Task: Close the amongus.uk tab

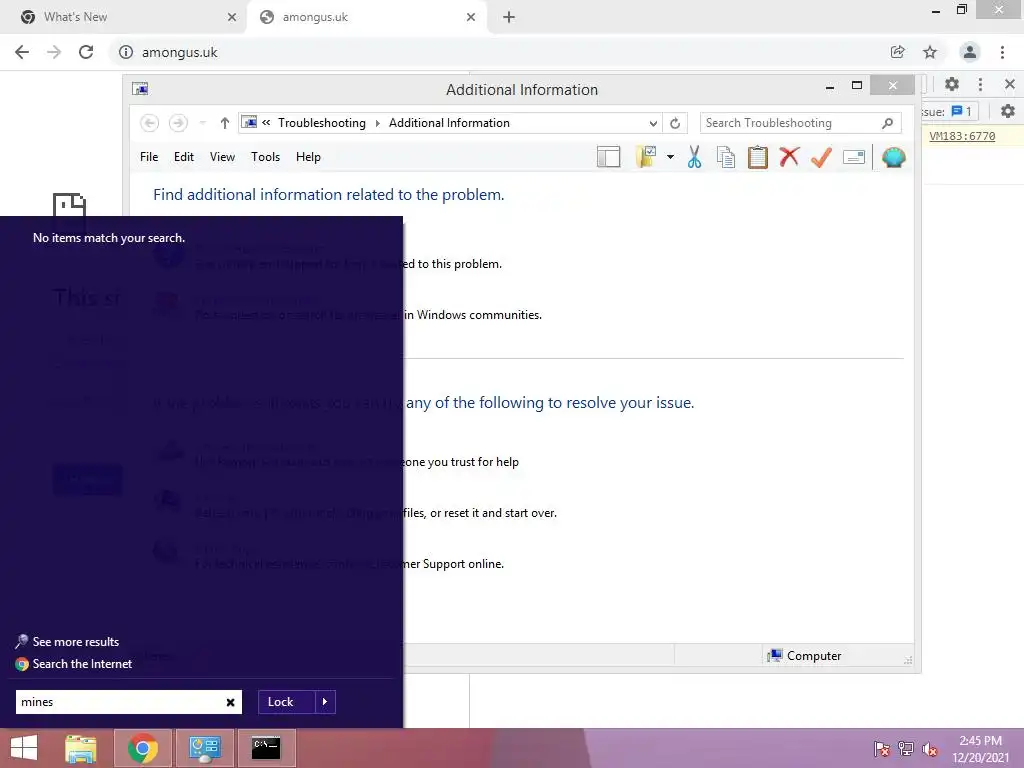Action: 471,17
